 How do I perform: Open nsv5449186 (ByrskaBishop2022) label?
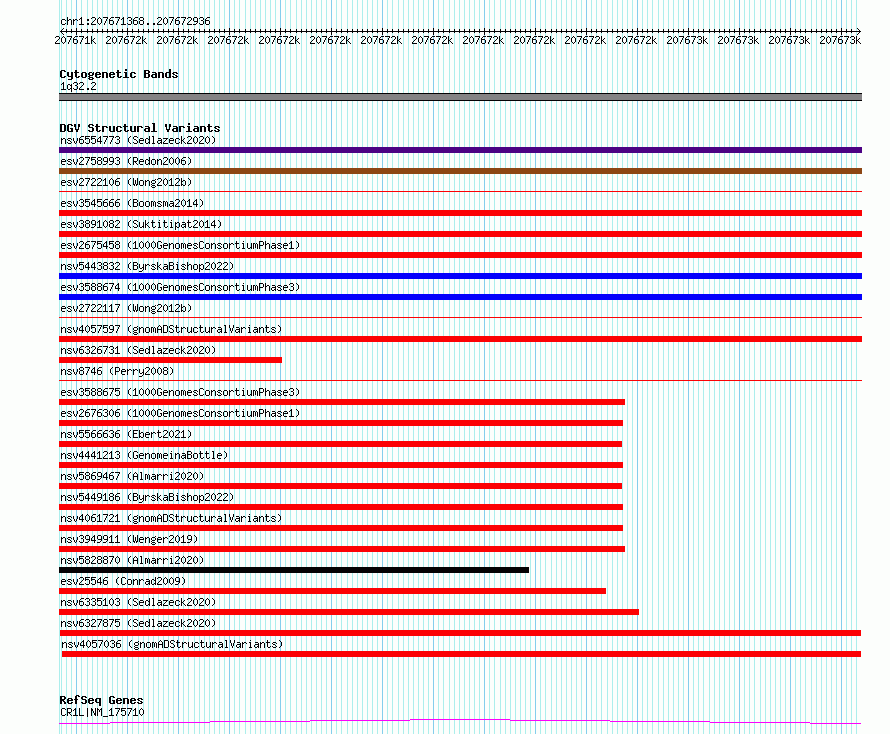pyautogui.click(x=147, y=497)
